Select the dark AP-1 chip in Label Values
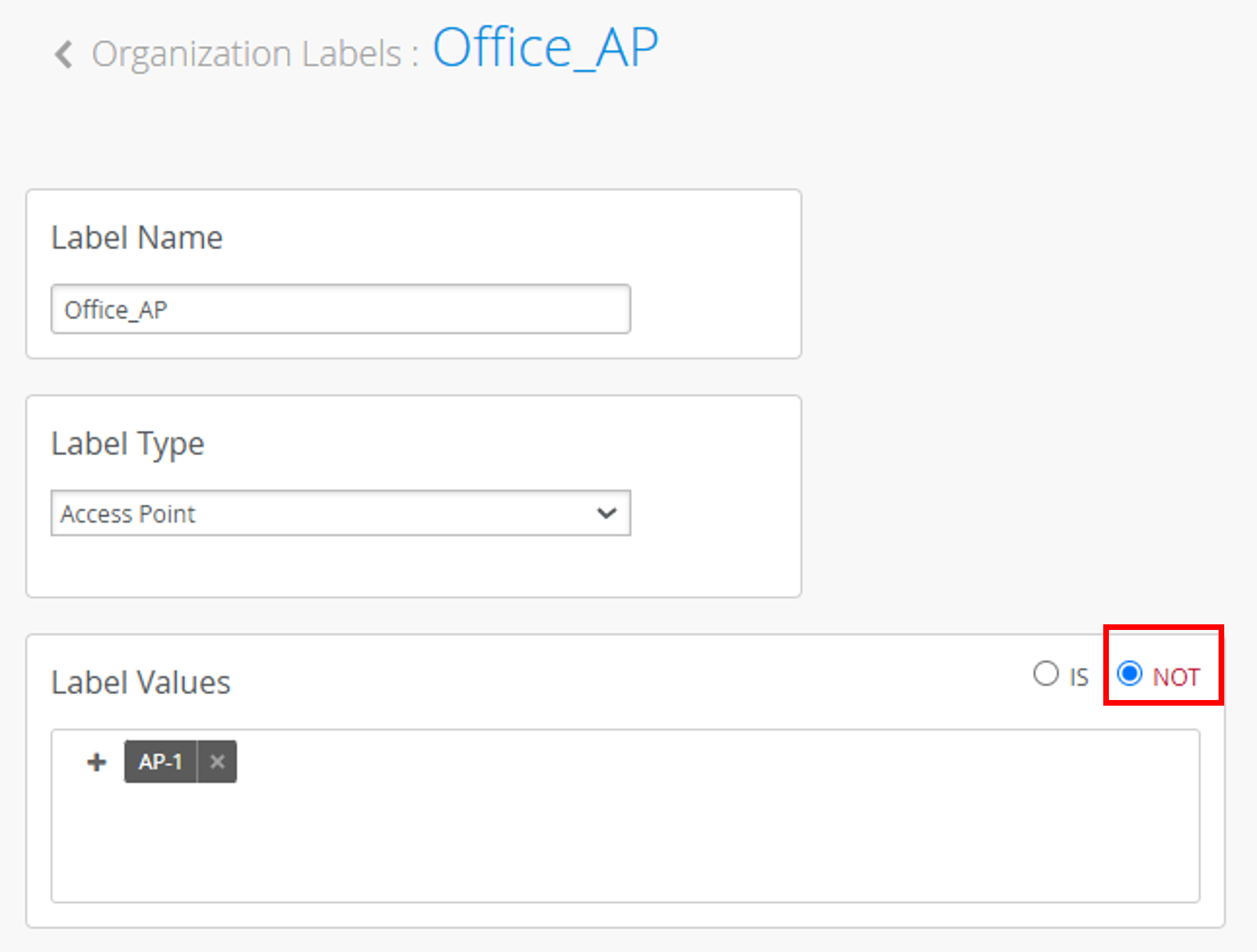Screen dimensions: 1257x952 click(161, 762)
